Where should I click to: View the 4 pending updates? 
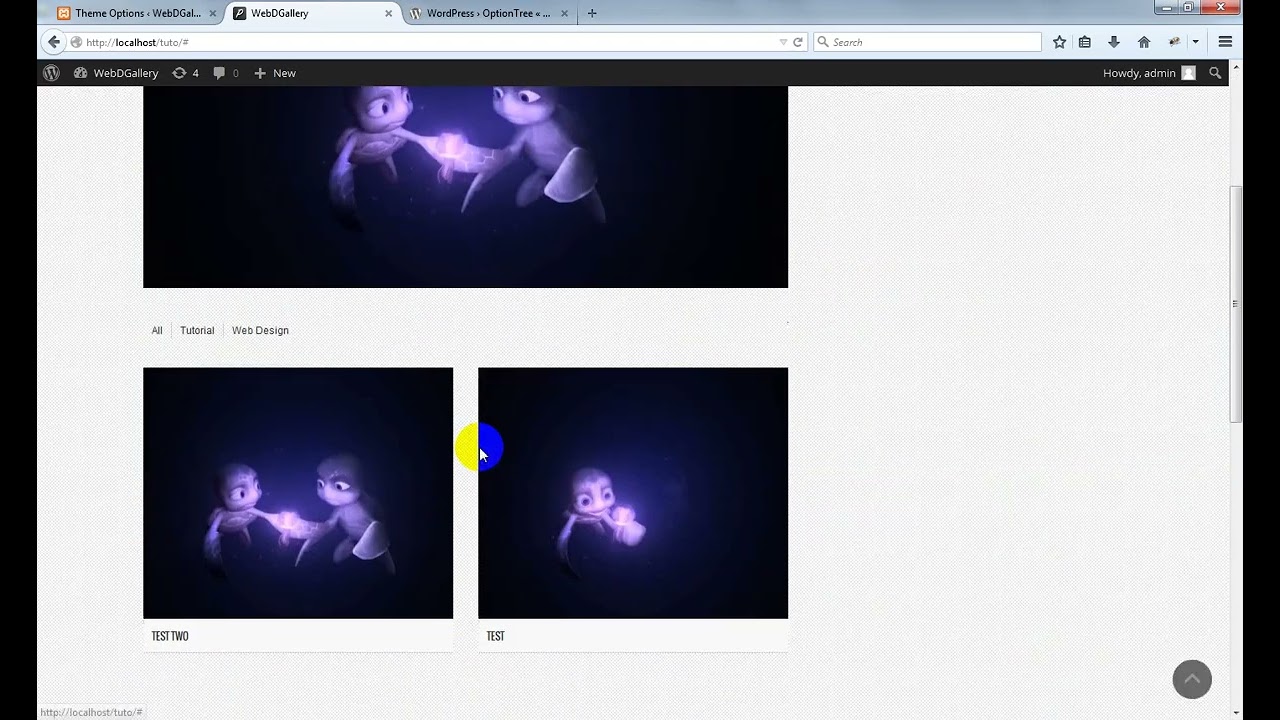coord(185,73)
